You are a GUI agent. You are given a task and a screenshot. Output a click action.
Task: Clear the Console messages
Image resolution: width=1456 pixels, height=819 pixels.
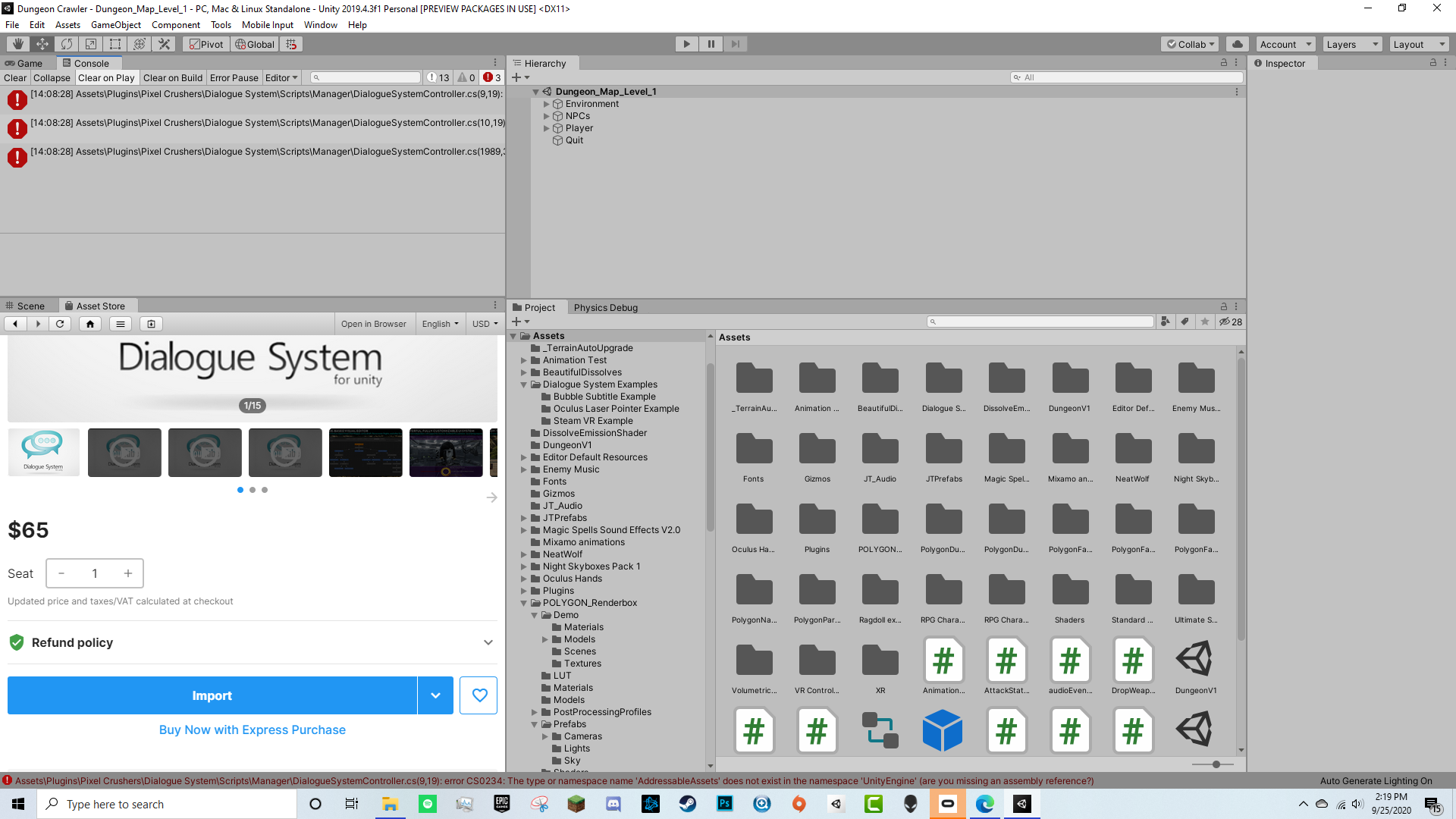[15, 77]
